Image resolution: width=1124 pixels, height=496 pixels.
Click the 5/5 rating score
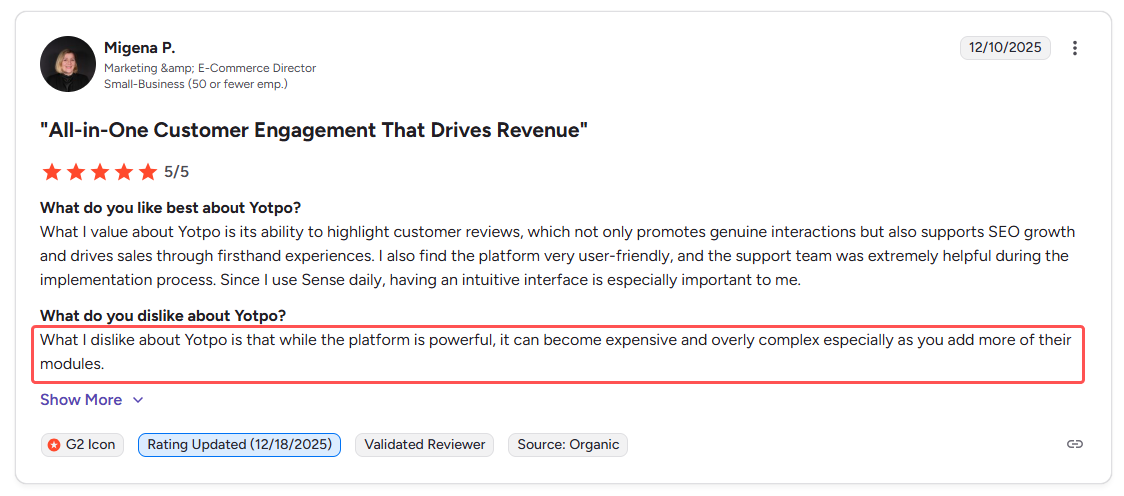coord(176,172)
